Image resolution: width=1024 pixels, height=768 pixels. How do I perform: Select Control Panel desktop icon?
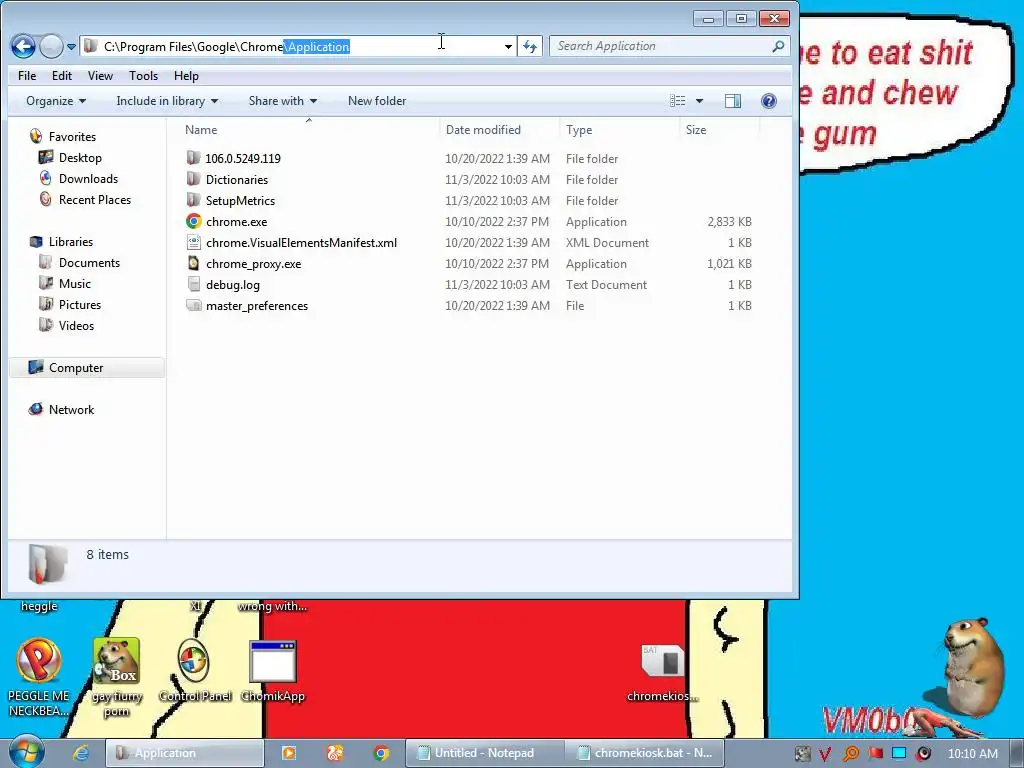(x=194, y=669)
